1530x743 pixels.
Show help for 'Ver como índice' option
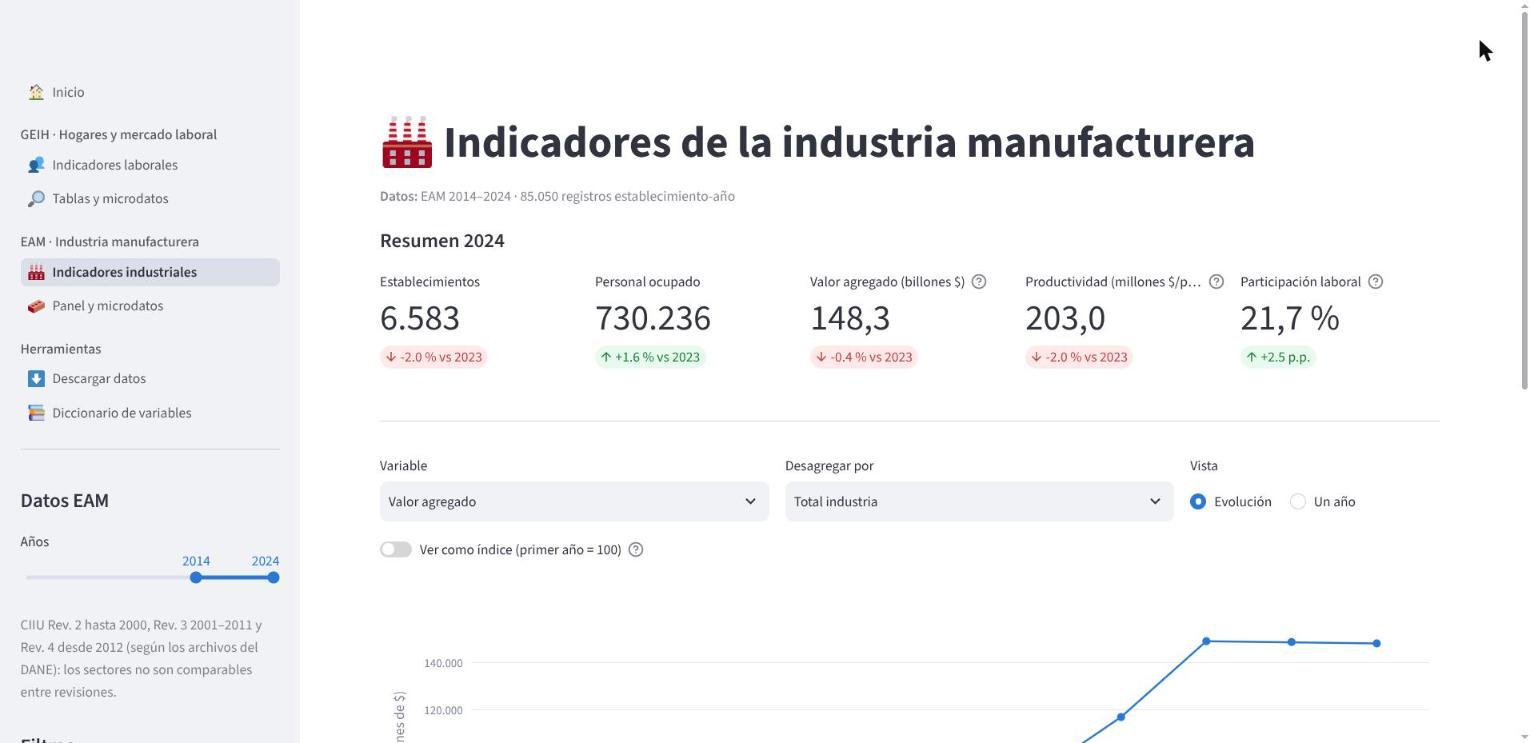[x=635, y=549]
